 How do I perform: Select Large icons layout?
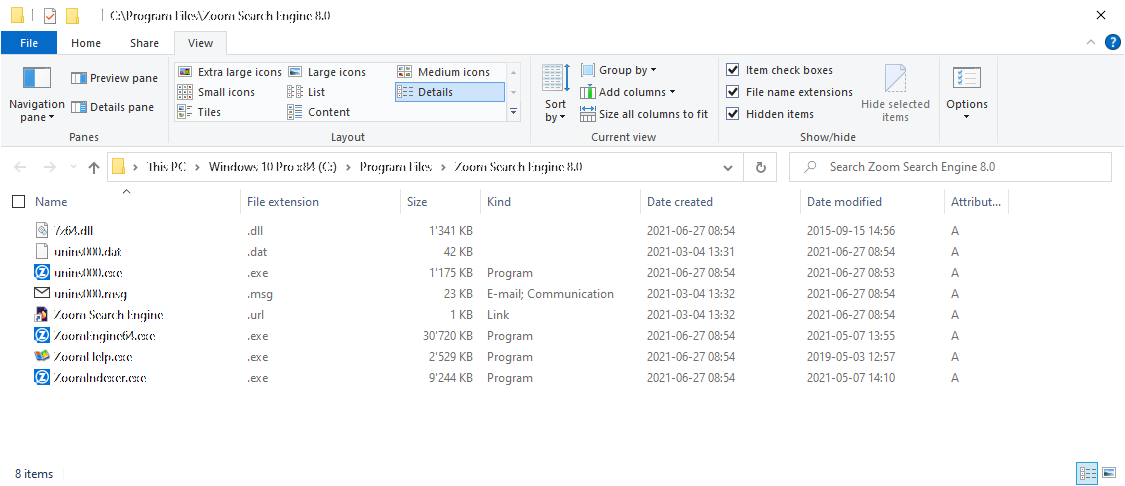(327, 72)
